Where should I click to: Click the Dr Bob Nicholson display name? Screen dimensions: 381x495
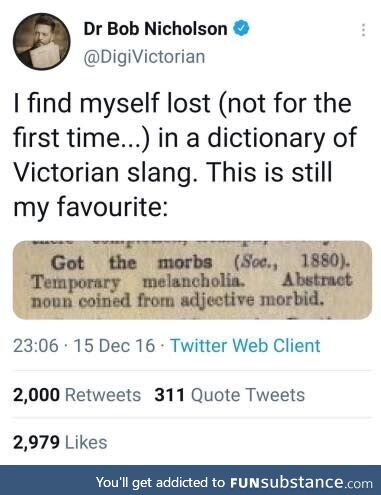[x=155, y=29]
